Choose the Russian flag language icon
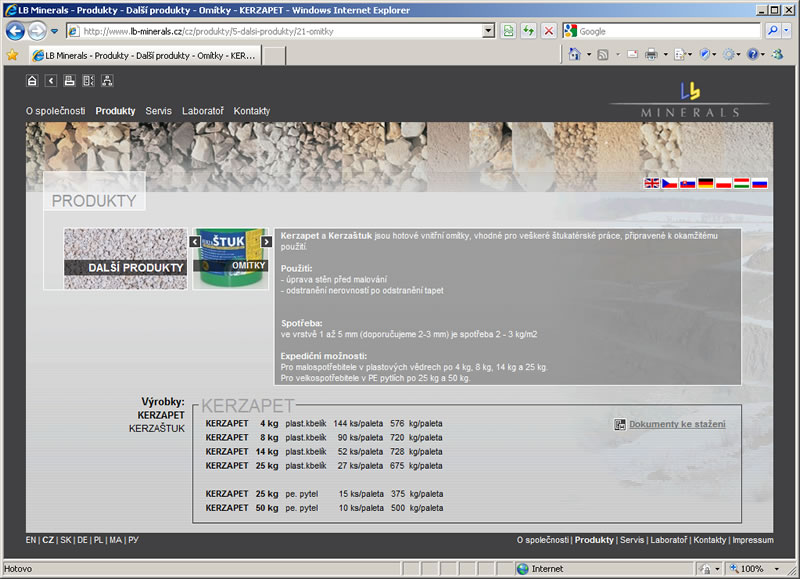Viewport: 800px width, 579px height. [x=760, y=183]
